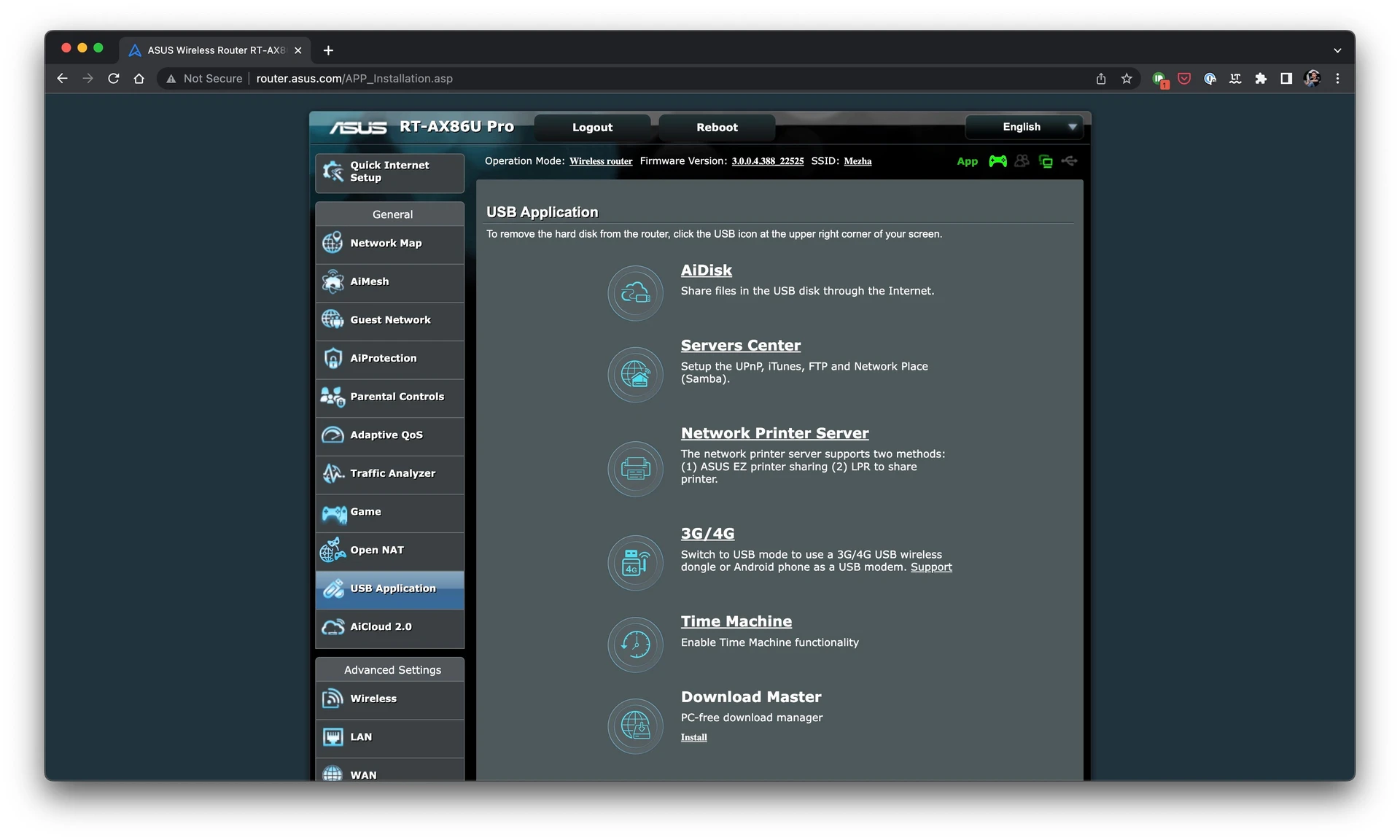Open AiProtection in sidebar
1400x840 pixels.
coord(389,359)
